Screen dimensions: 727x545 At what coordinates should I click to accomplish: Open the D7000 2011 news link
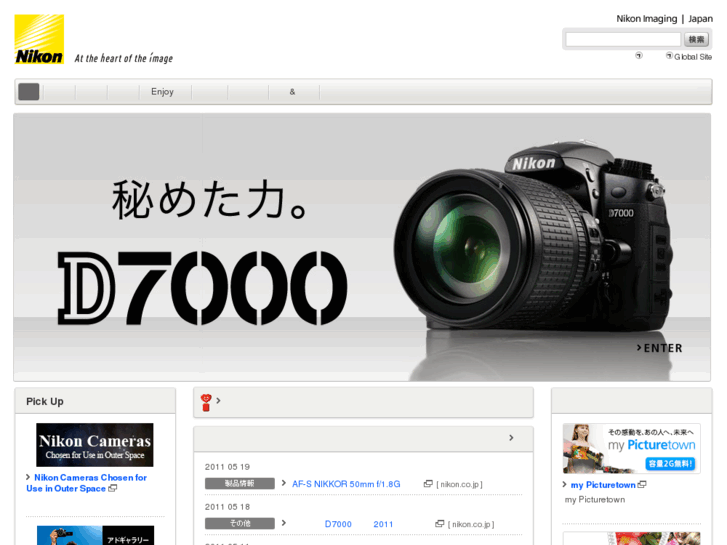359,524
